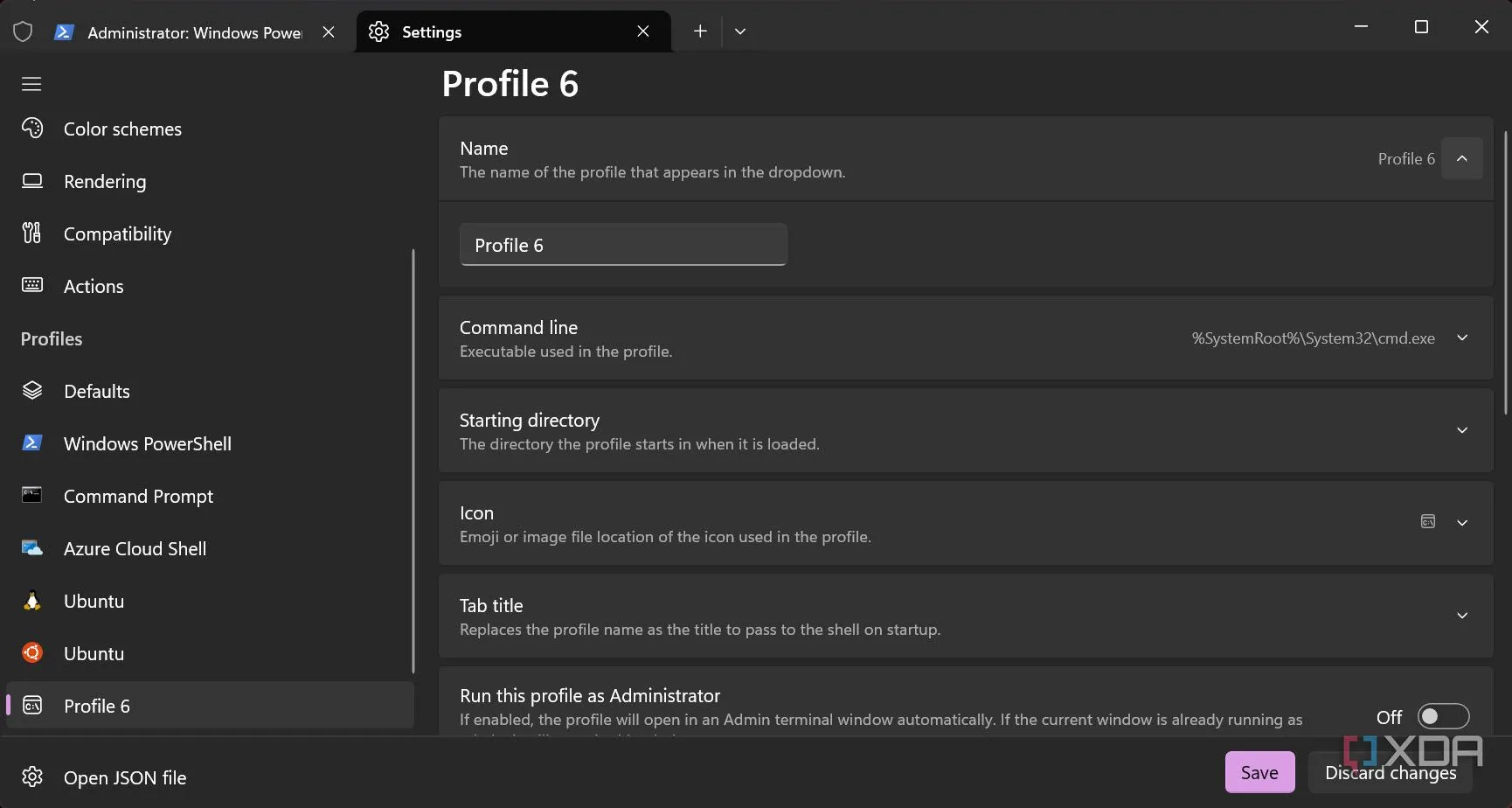This screenshot has height=808, width=1512.
Task: Select the Command Prompt profile
Action: click(138, 497)
